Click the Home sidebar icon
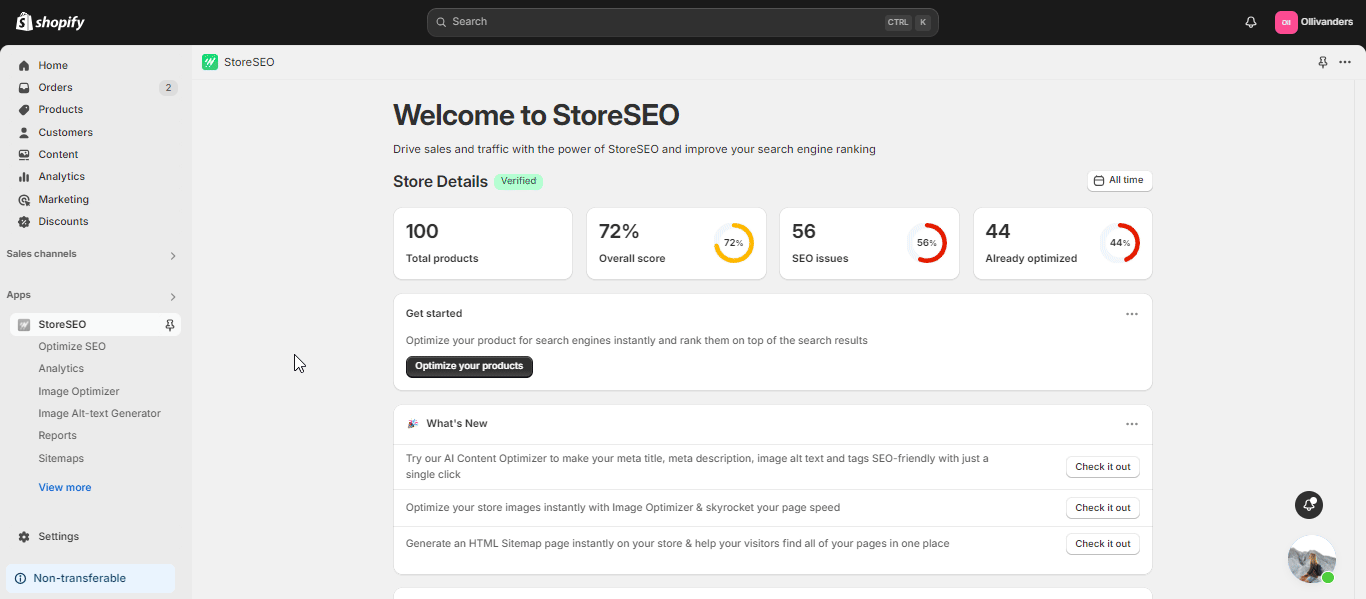The height and width of the screenshot is (599, 1366). click(24, 66)
